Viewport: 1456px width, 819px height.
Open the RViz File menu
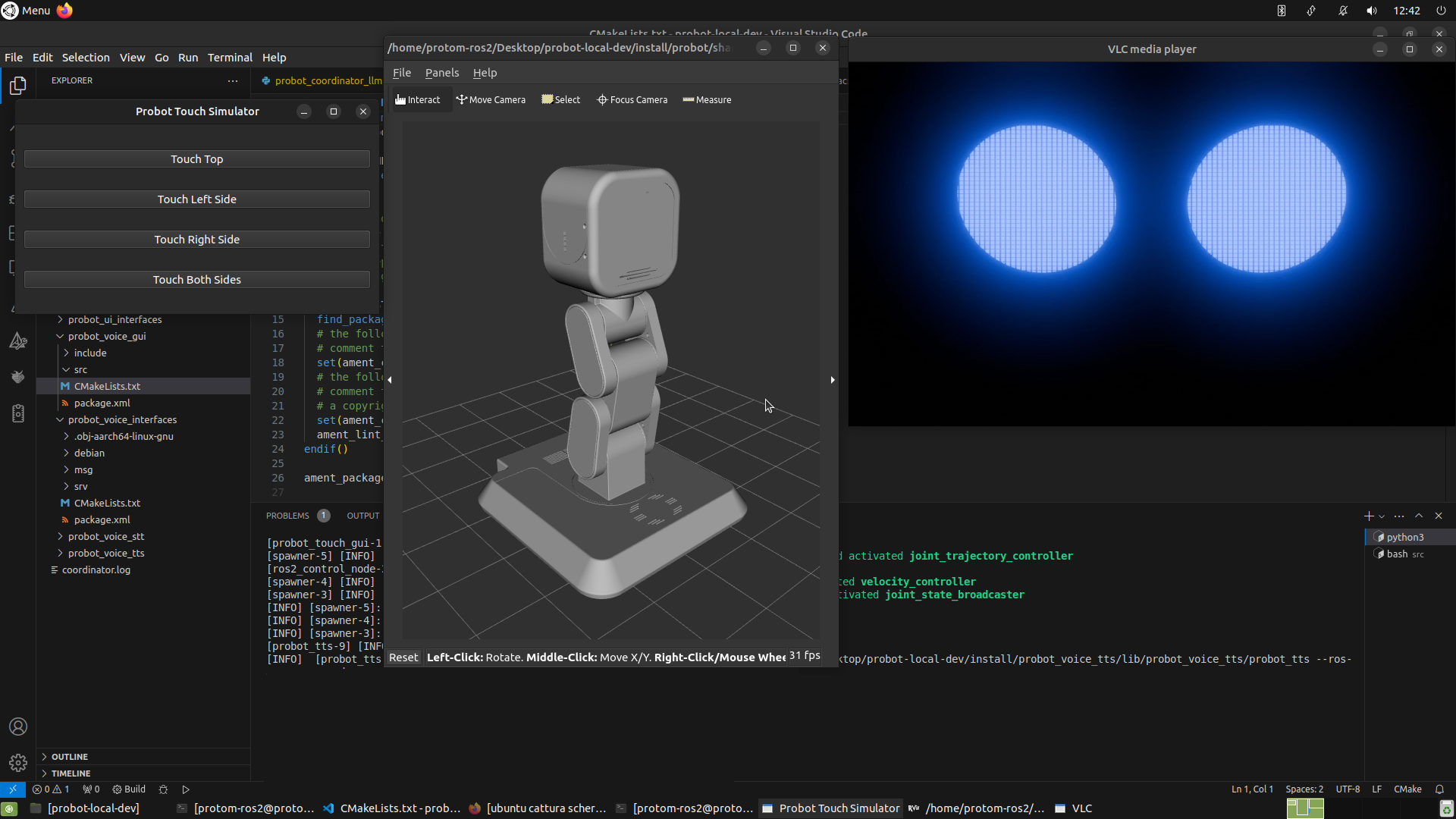(x=402, y=73)
